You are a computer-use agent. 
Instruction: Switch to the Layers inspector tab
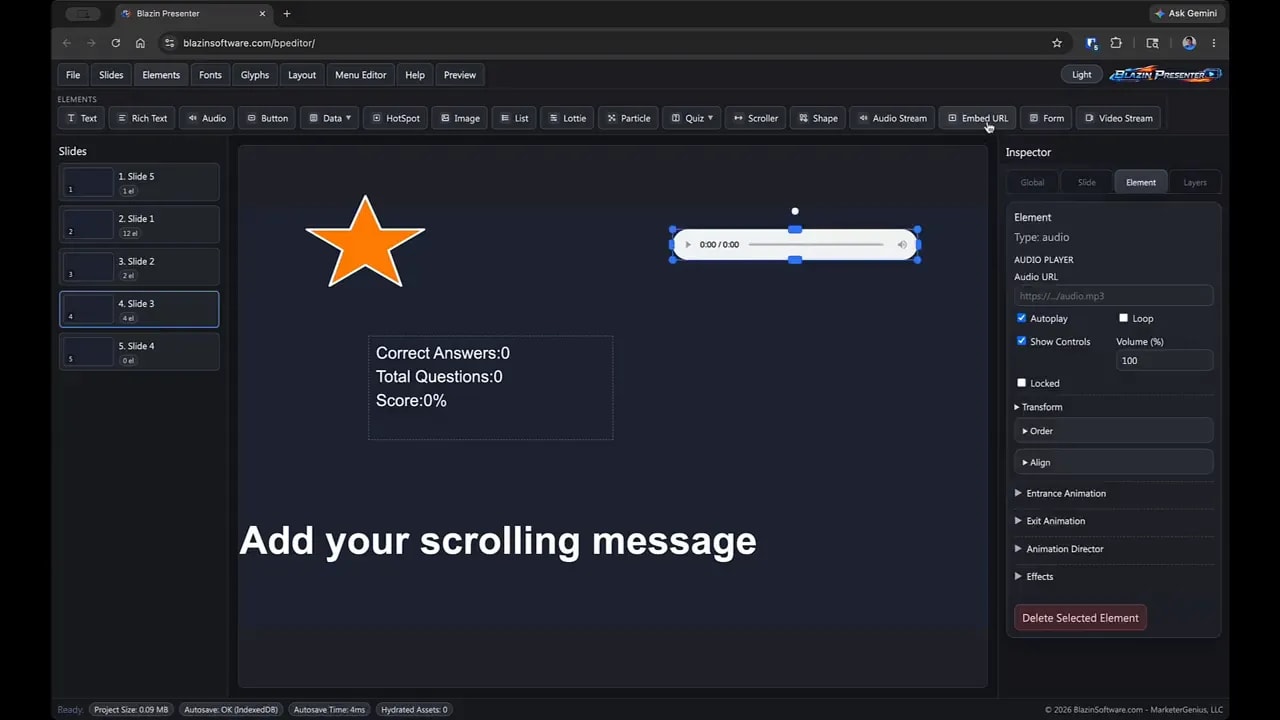[x=1195, y=182]
